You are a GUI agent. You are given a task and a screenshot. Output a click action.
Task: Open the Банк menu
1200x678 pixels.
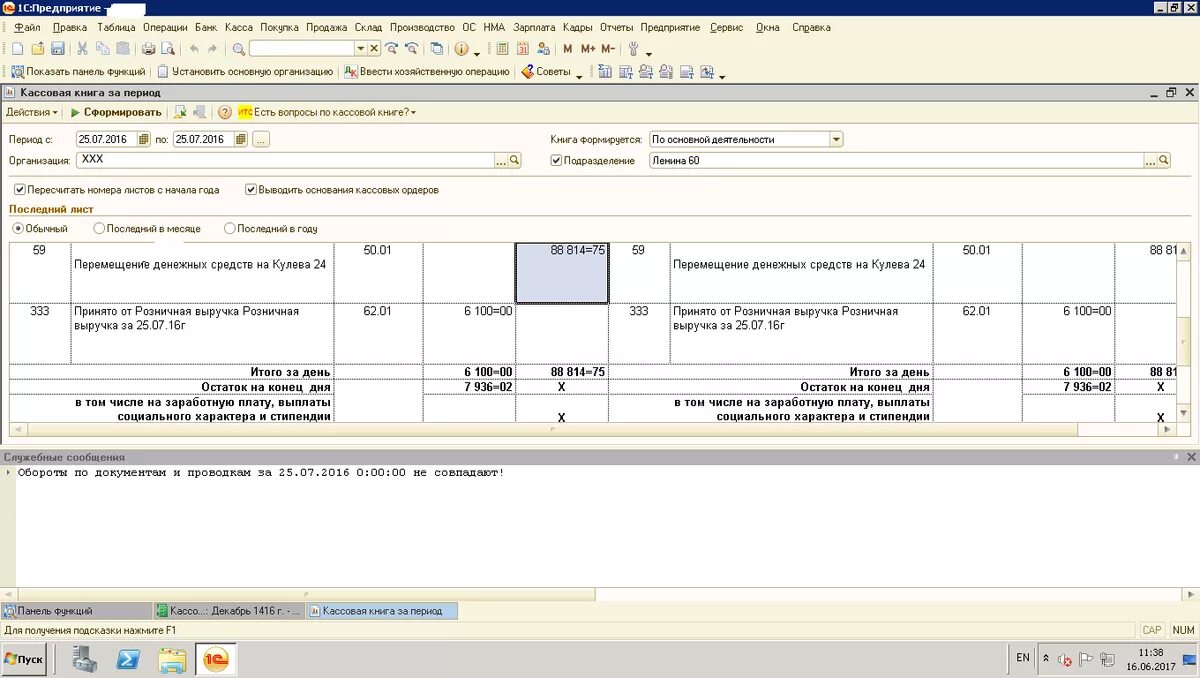point(206,27)
